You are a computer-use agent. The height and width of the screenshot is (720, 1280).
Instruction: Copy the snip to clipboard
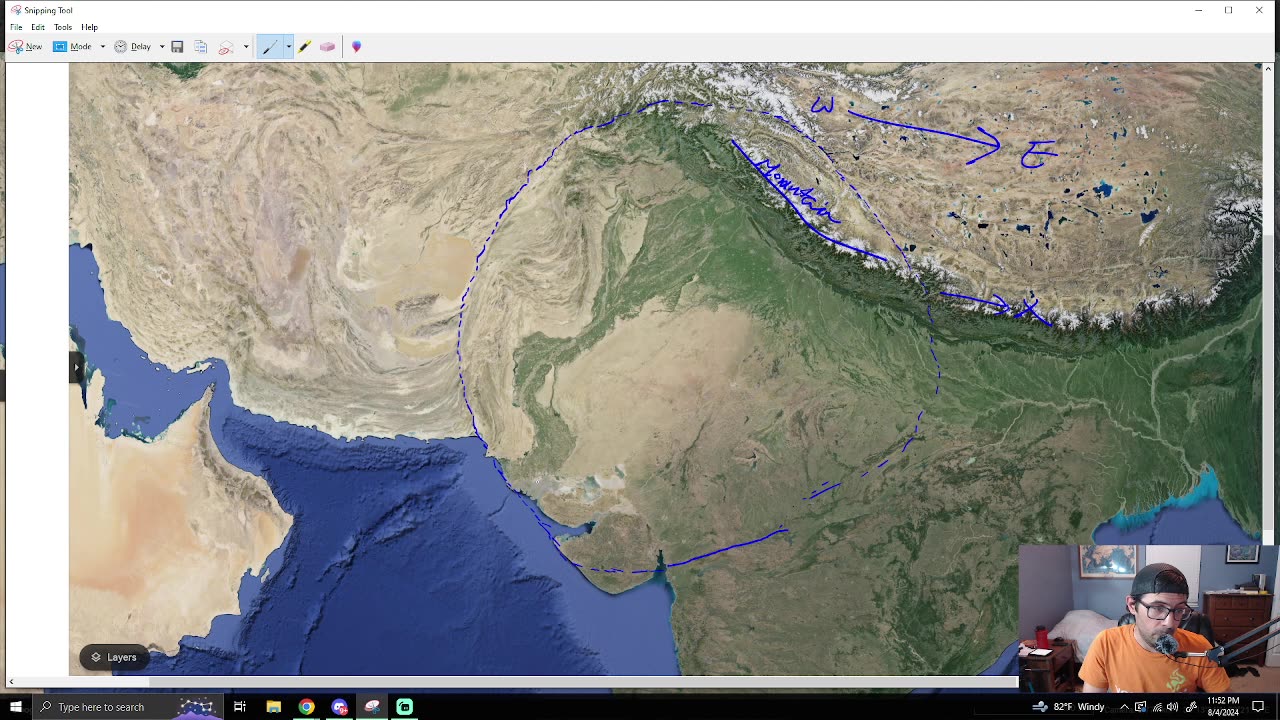(201, 47)
